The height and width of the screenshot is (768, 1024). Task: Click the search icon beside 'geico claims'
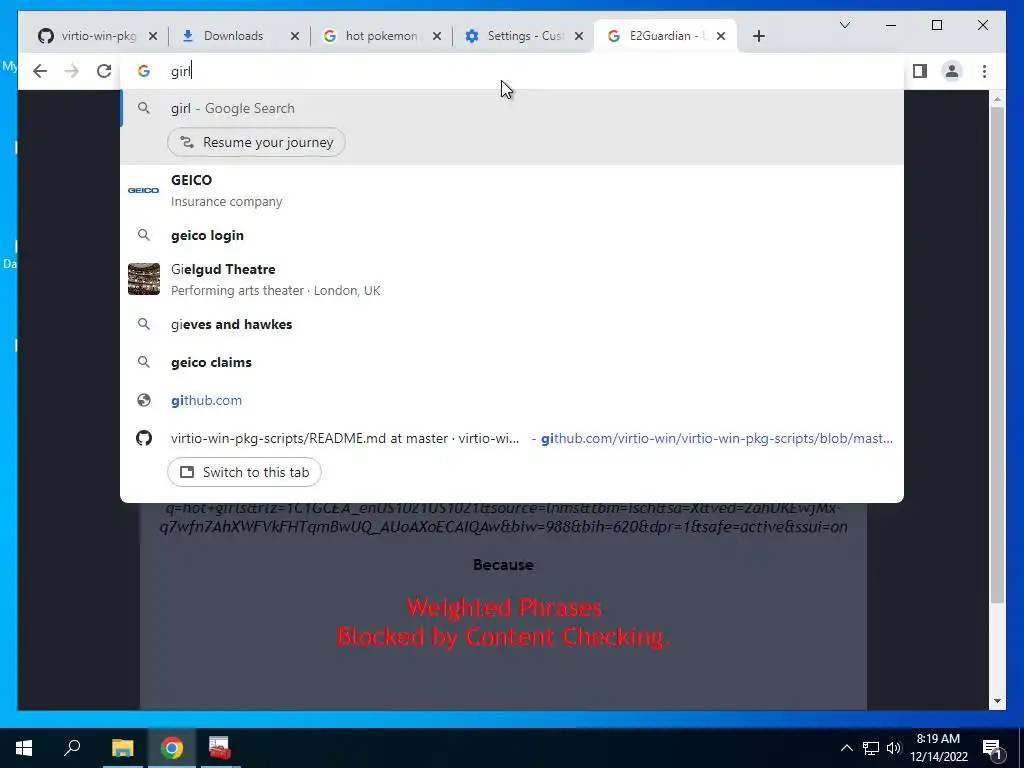click(144, 362)
